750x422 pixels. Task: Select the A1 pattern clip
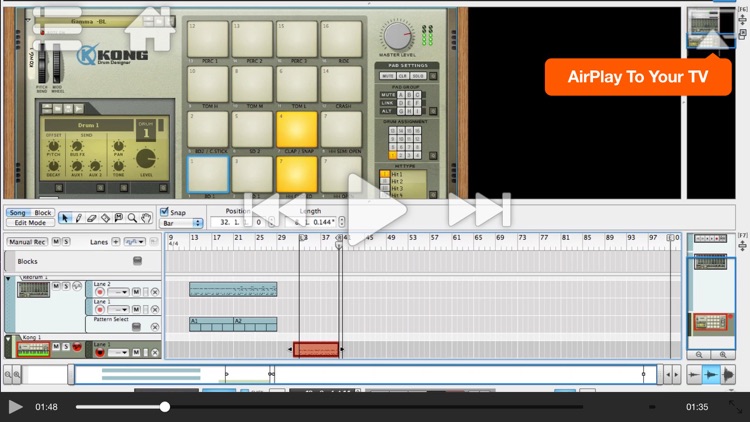click(x=211, y=324)
